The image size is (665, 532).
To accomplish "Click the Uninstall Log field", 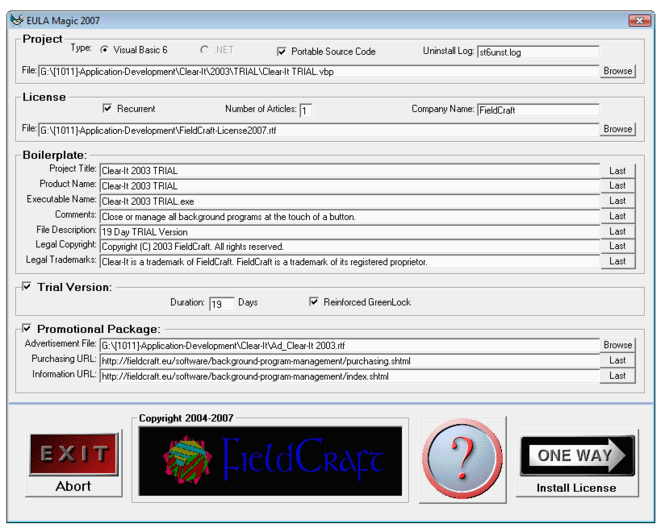I will click(x=538, y=52).
